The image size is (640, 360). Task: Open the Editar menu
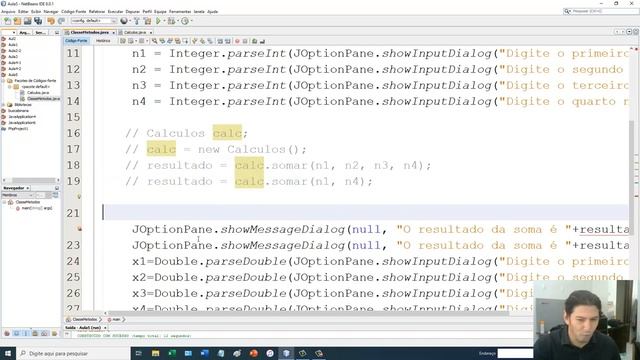(x=23, y=11)
